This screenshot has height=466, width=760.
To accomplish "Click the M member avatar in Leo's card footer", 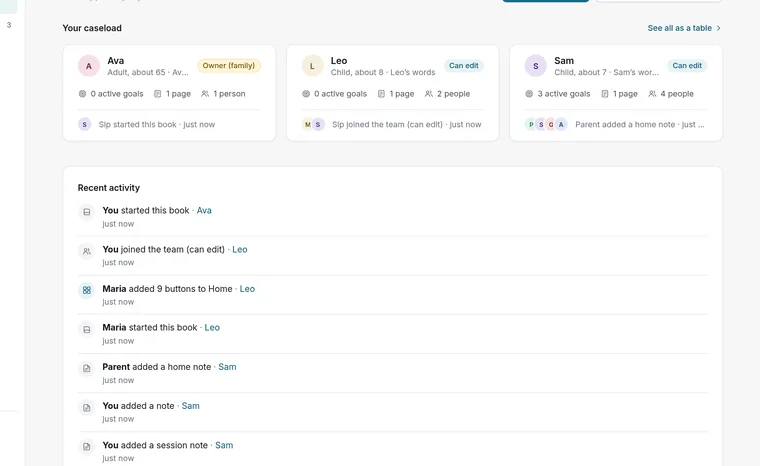I will click(x=307, y=125).
